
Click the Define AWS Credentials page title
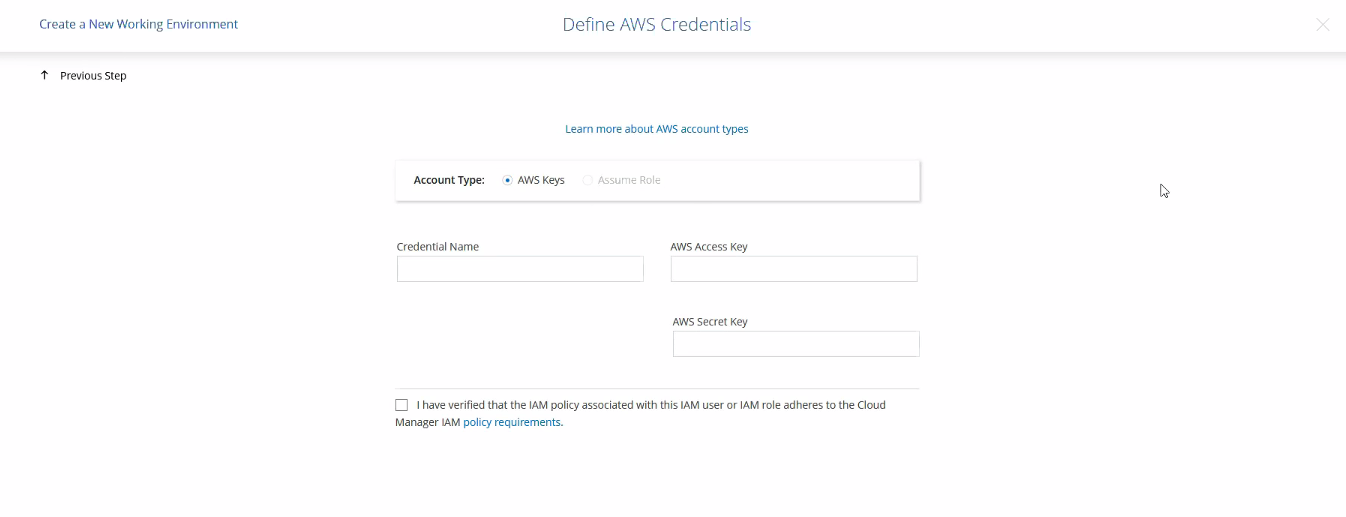656,25
